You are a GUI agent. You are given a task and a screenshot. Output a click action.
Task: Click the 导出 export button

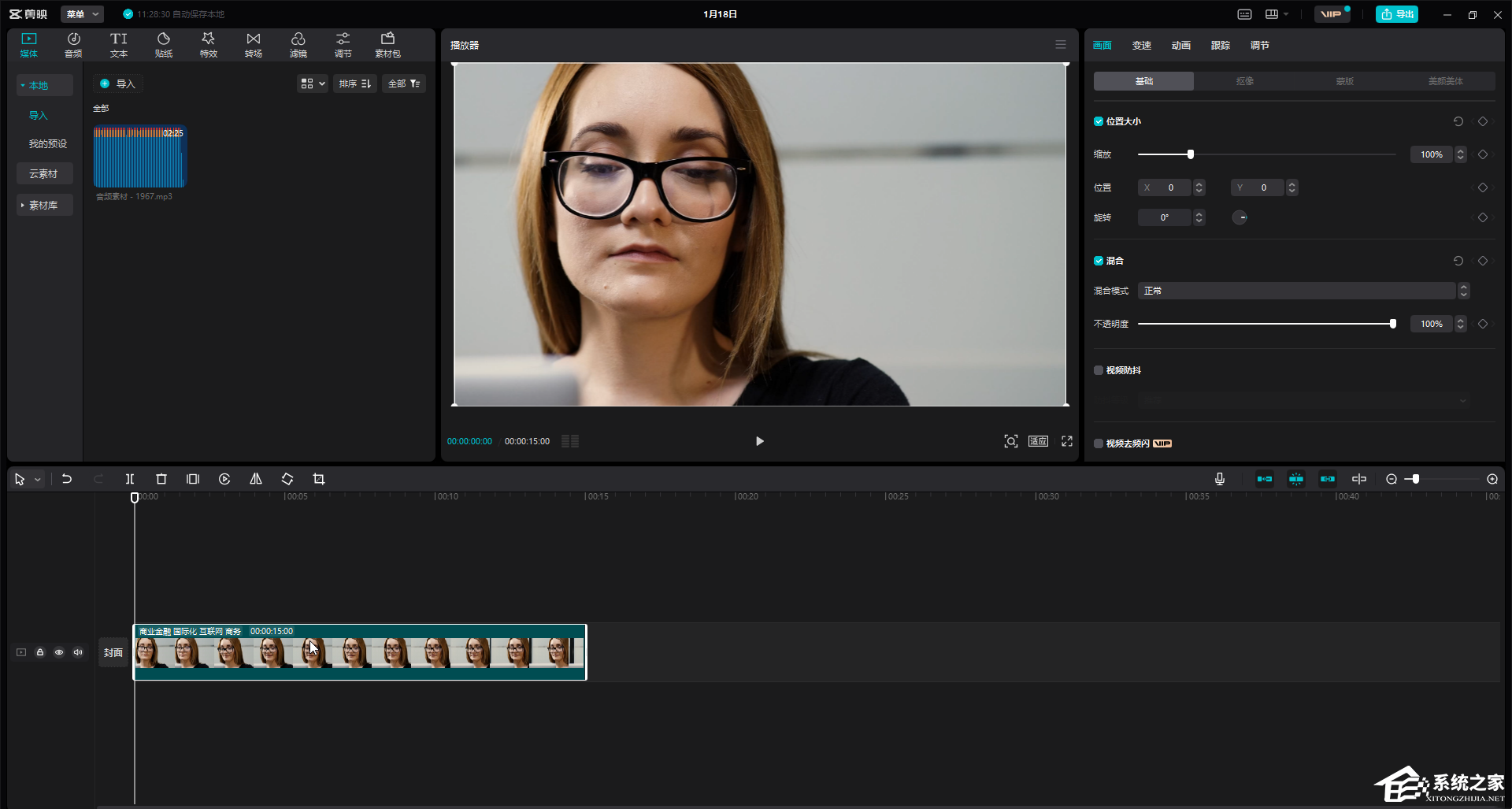point(1397,14)
